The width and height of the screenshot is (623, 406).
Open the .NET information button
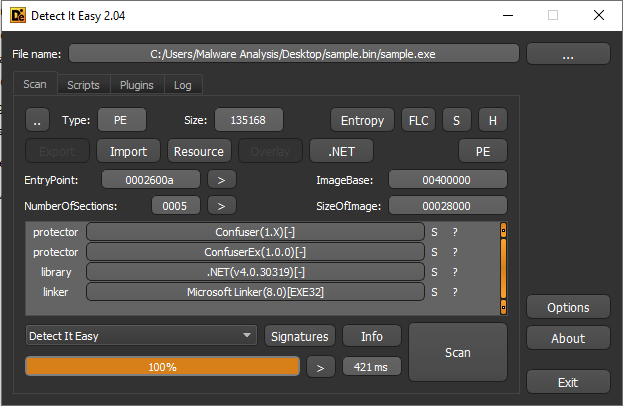coord(341,151)
